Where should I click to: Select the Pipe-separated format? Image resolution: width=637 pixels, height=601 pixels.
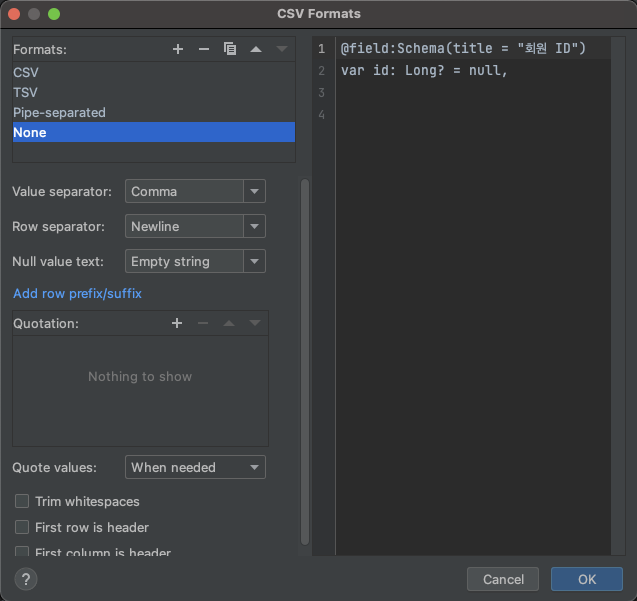tap(154, 112)
